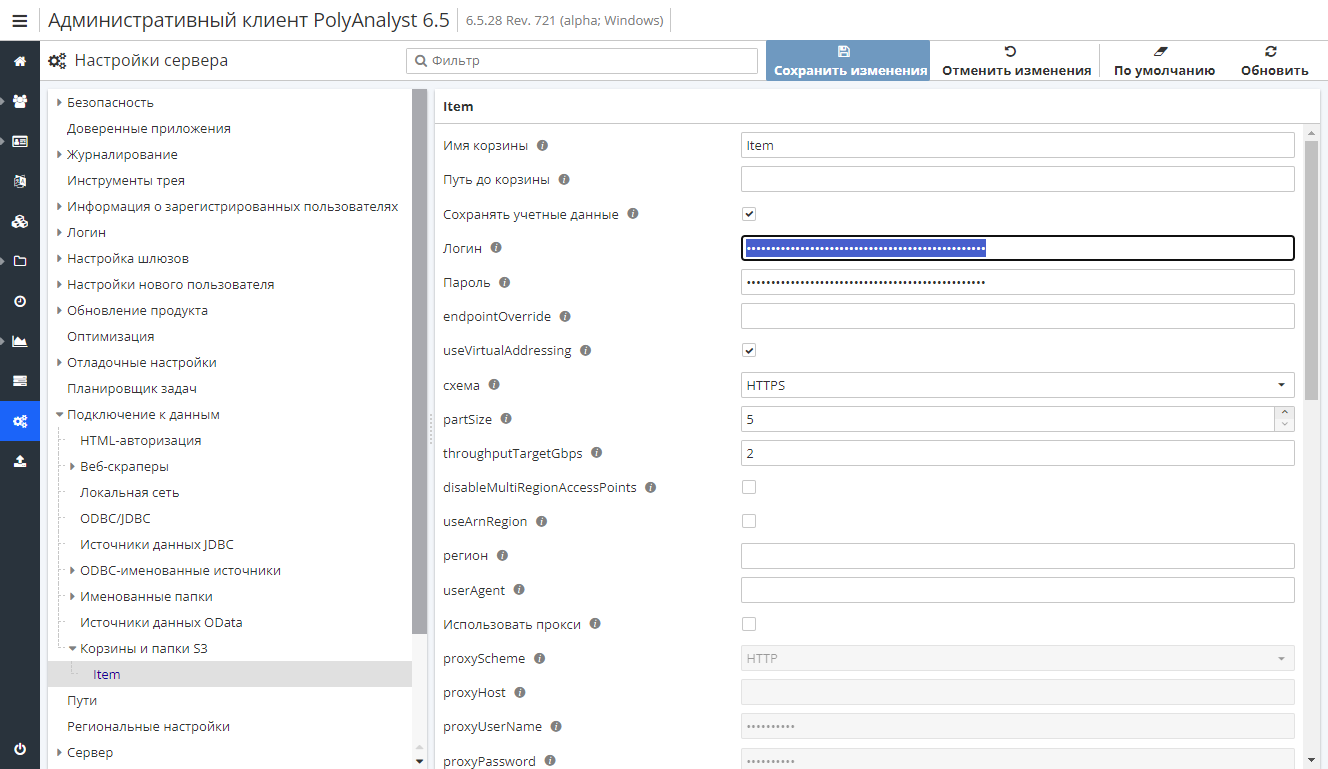Image resolution: width=1328 pixels, height=769 pixels.
Task: Expand the Сервер tree node
Action: pos(59,752)
